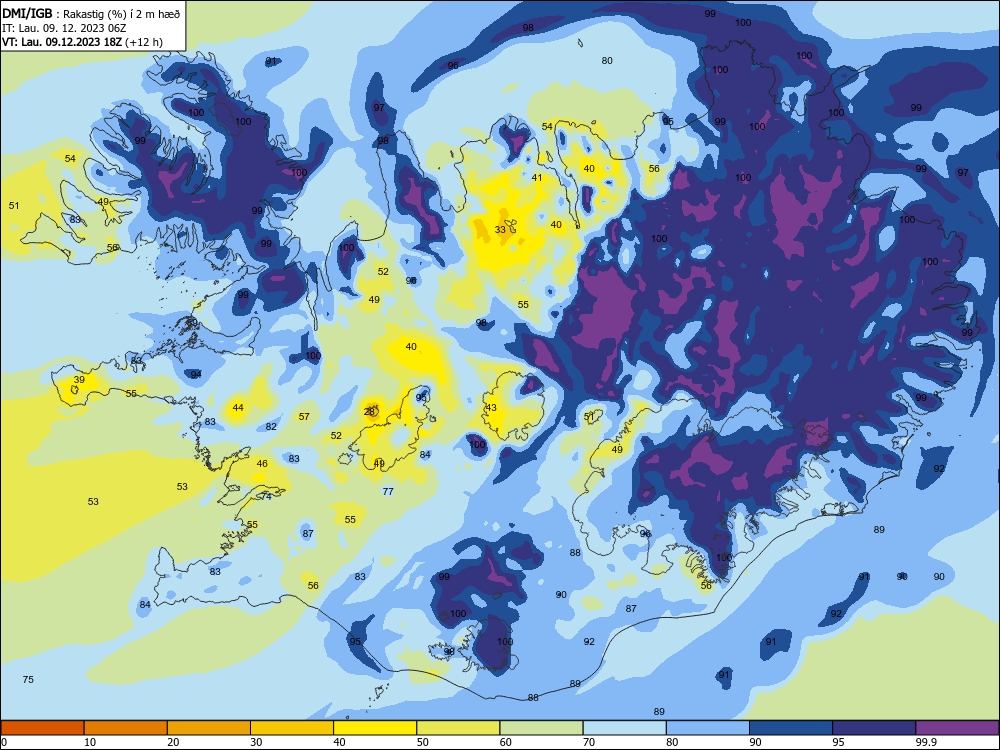Click the '75' humidity value on map
This screenshot has height=750, width=1000.
pos(28,679)
